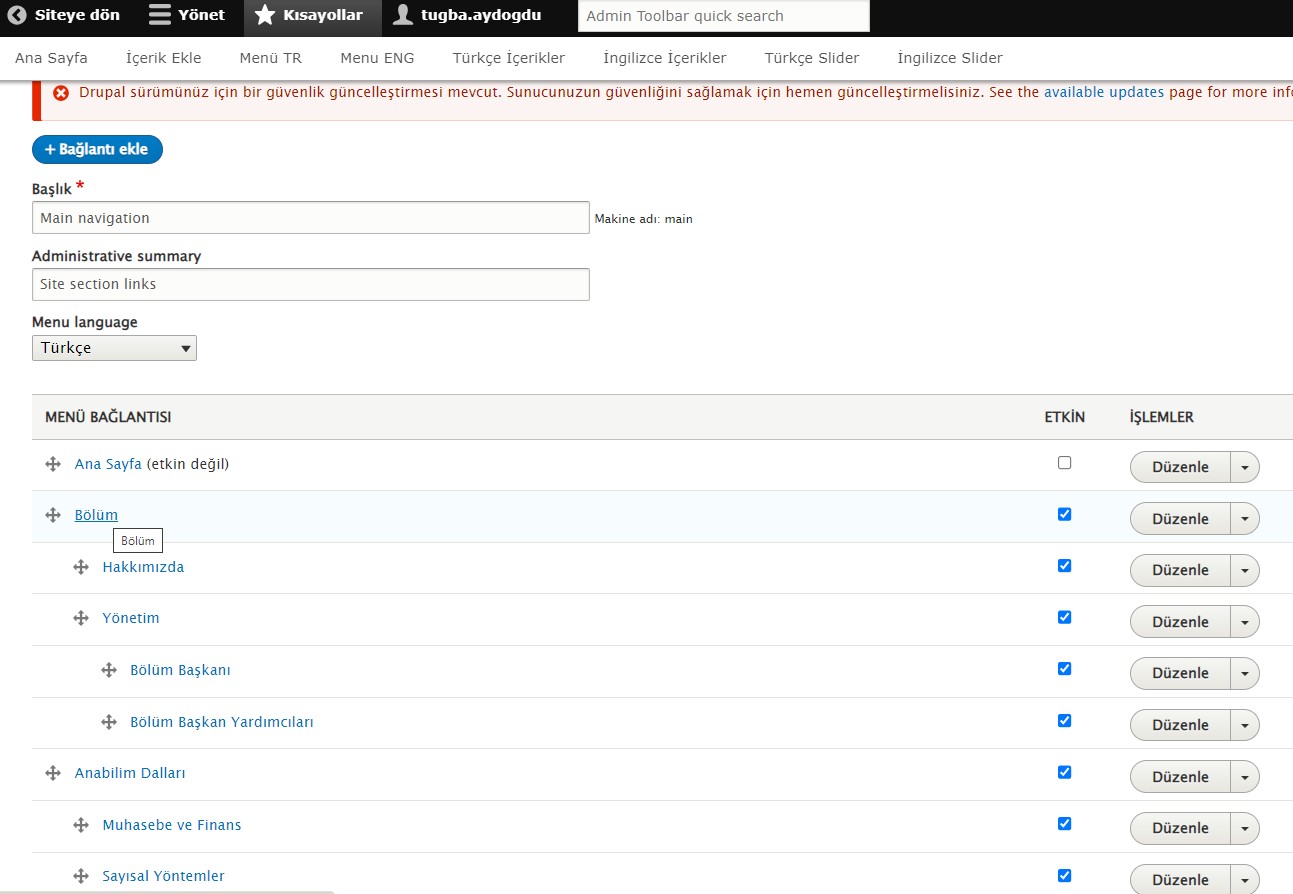Click Düzenle button for Anabilim Dalları
This screenshot has height=894, width=1293.
(x=1180, y=777)
